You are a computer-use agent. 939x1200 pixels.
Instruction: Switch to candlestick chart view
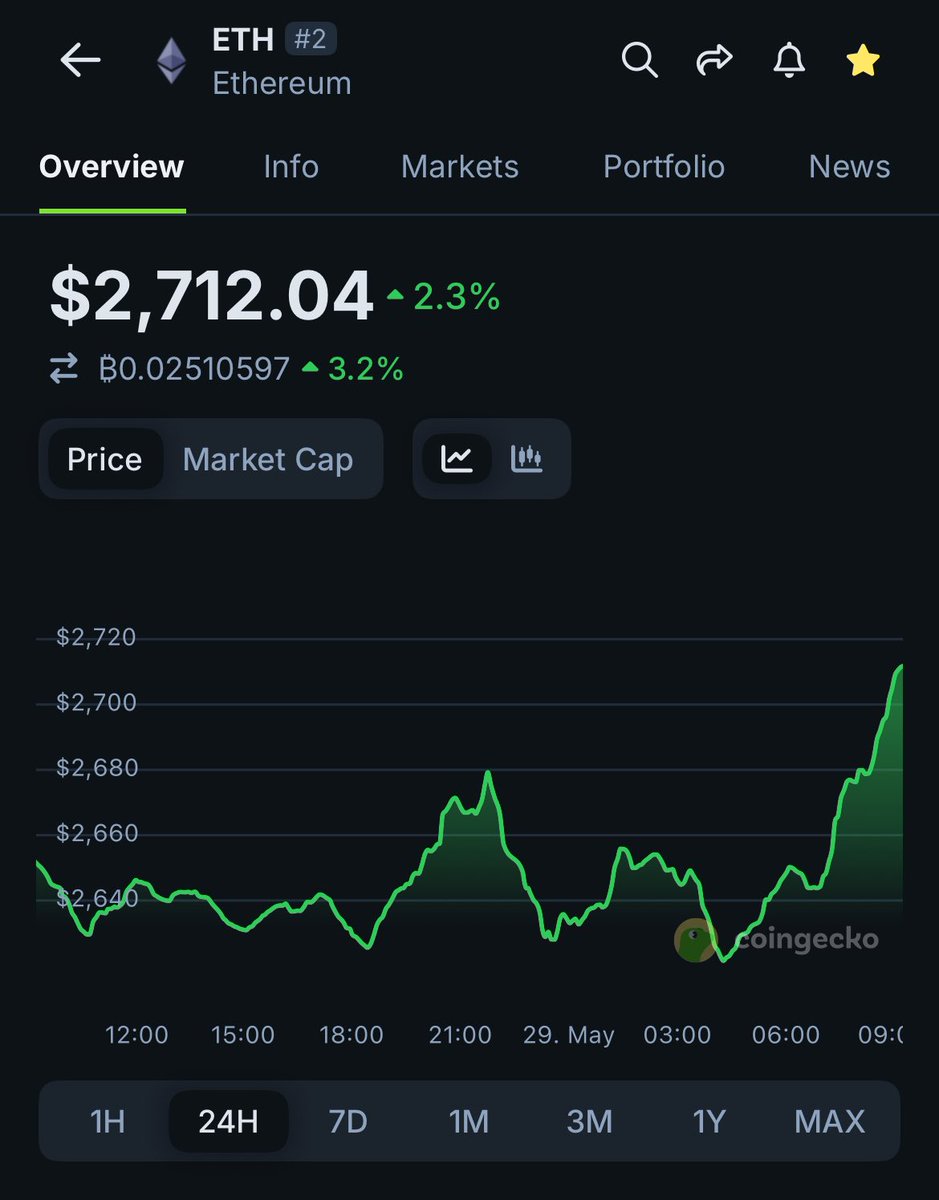527,459
